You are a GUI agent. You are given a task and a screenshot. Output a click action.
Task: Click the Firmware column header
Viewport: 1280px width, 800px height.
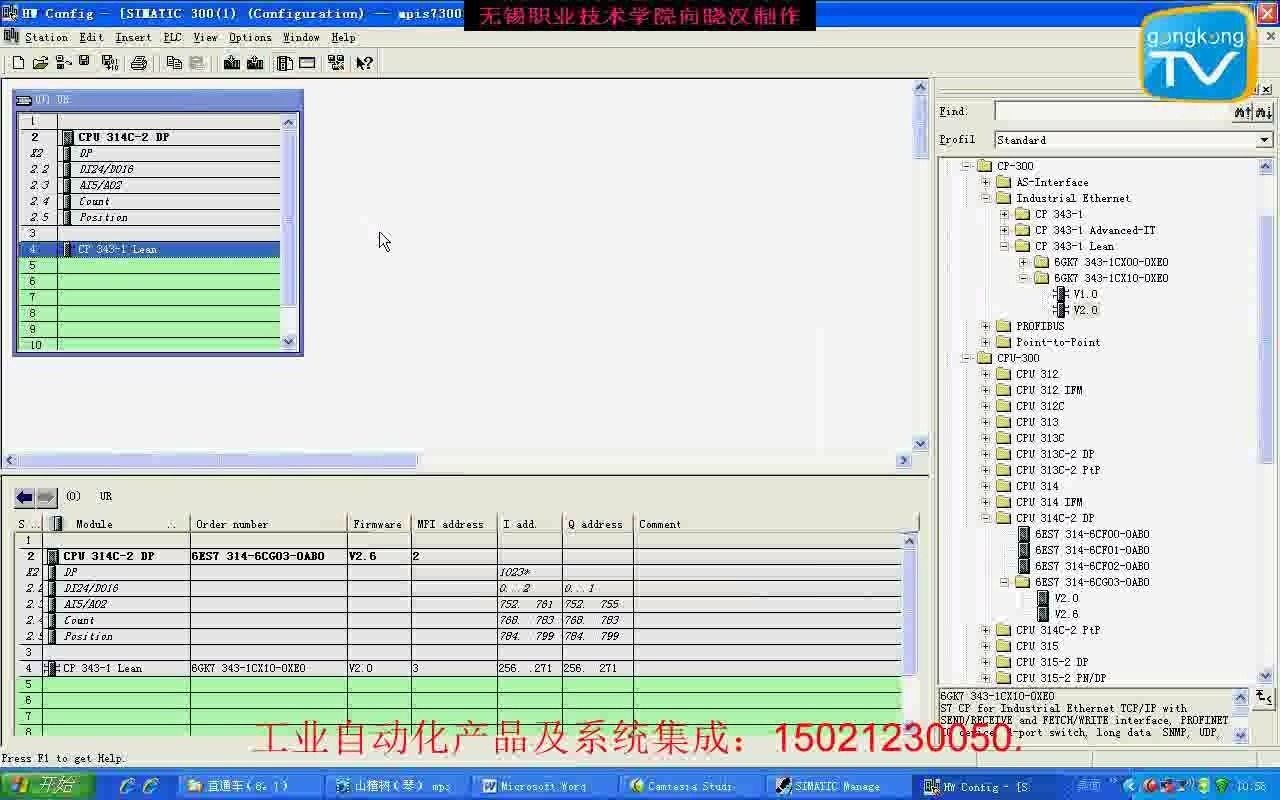point(379,524)
